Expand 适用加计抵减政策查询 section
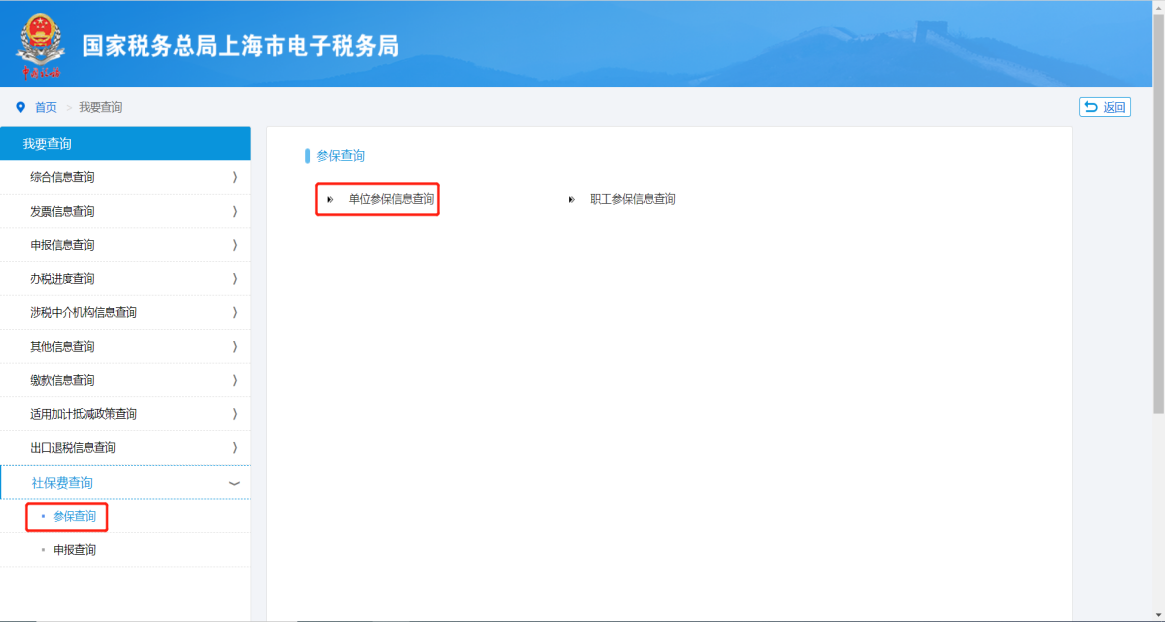 point(125,414)
